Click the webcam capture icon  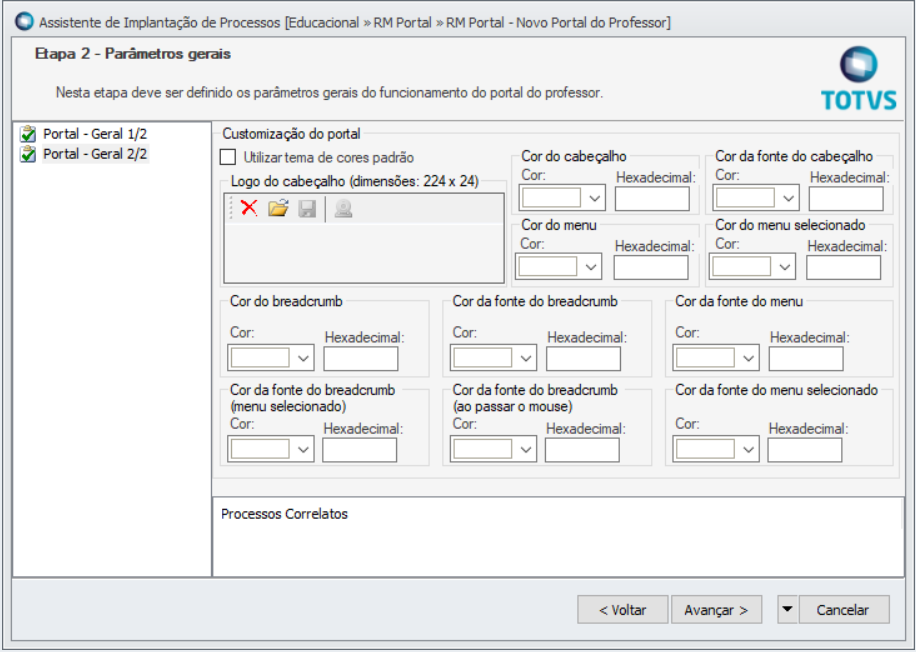click(343, 208)
